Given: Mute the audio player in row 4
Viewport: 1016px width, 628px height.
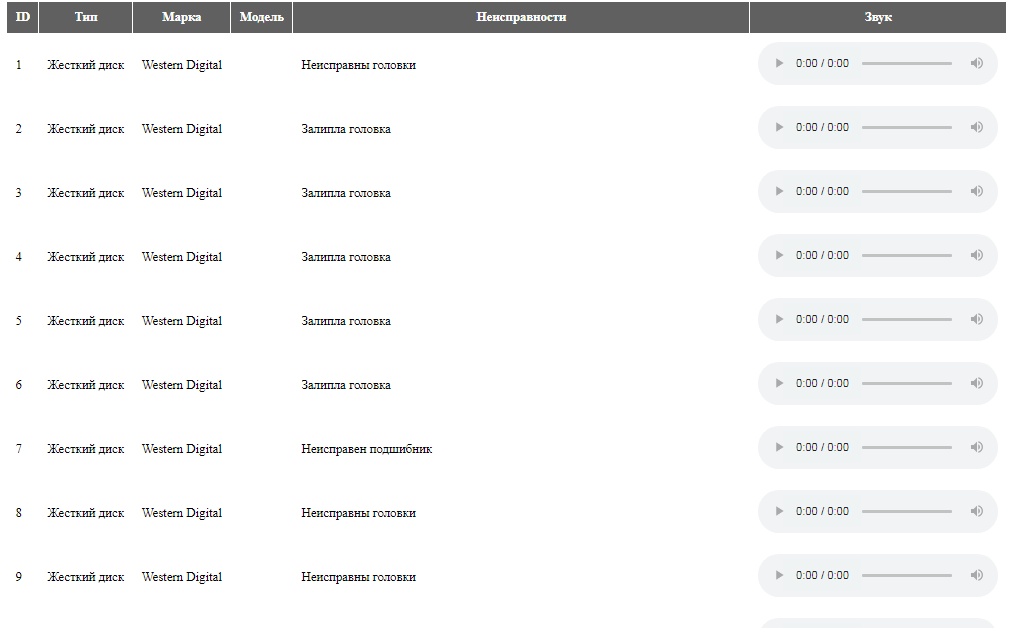Looking at the screenshot, I should 976,255.
